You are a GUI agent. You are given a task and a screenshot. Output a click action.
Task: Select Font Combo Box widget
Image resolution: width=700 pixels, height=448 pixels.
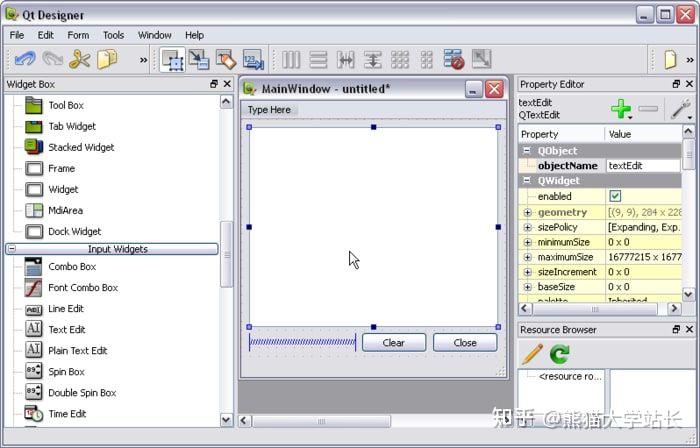point(83,288)
